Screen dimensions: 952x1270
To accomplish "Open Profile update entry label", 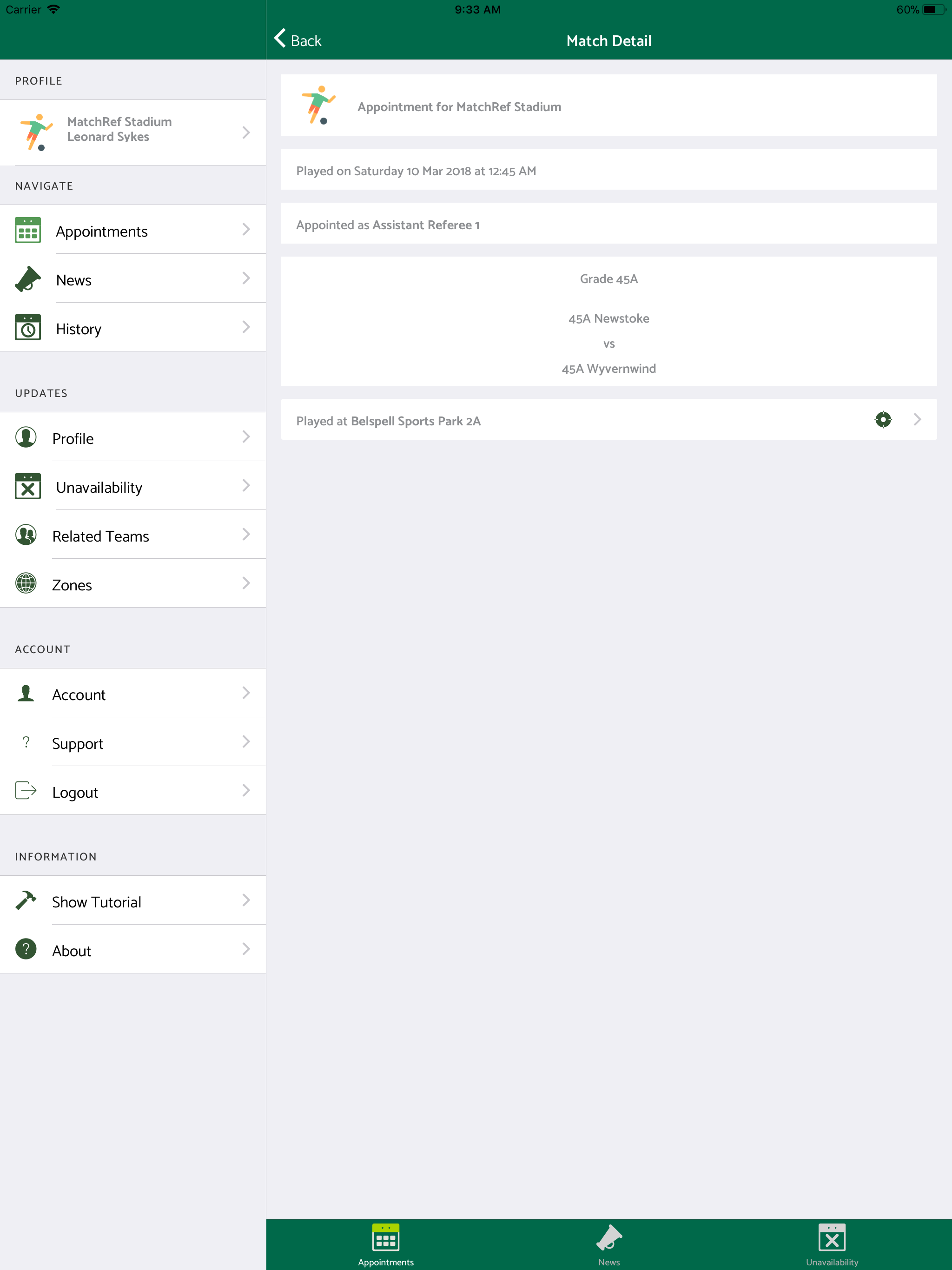I will point(73,439).
